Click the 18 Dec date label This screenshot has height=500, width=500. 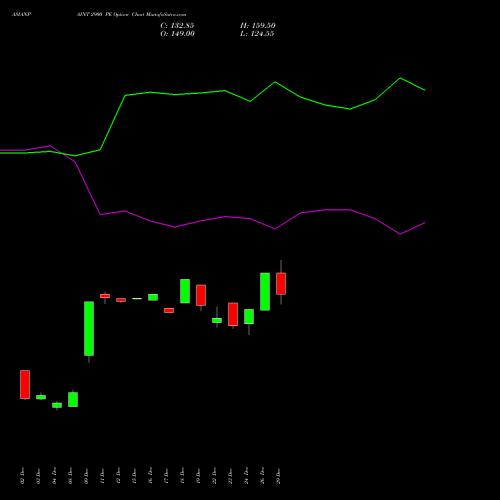pyautogui.click(x=182, y=476)
